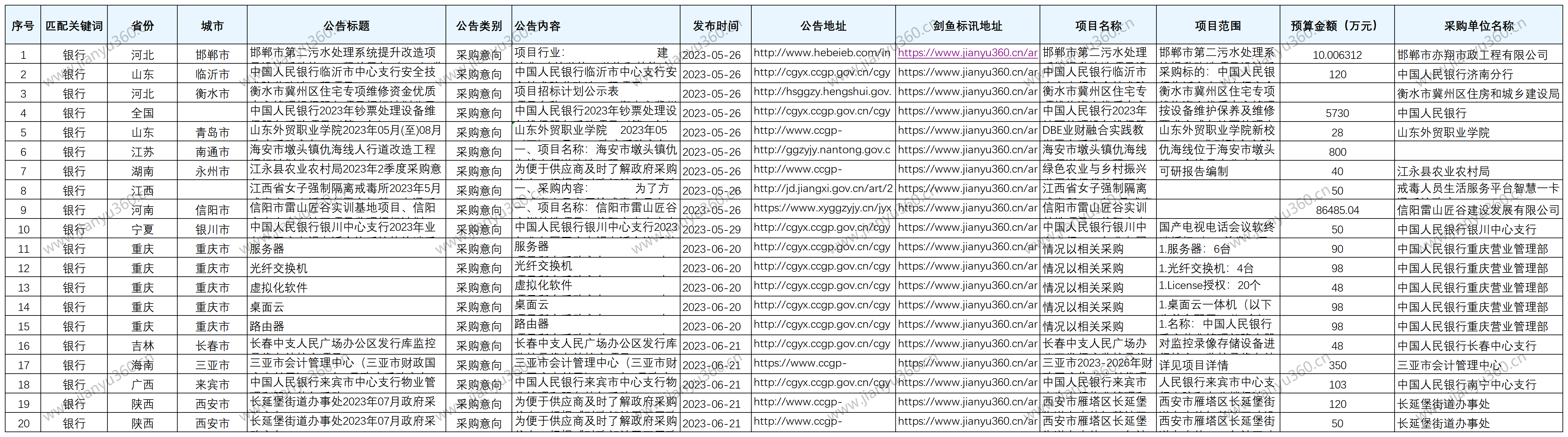Image resolution: width=1568 pixels, height=437 pixels.
Task: Click the province cell 全国
Action: click(x=142, y=113)
